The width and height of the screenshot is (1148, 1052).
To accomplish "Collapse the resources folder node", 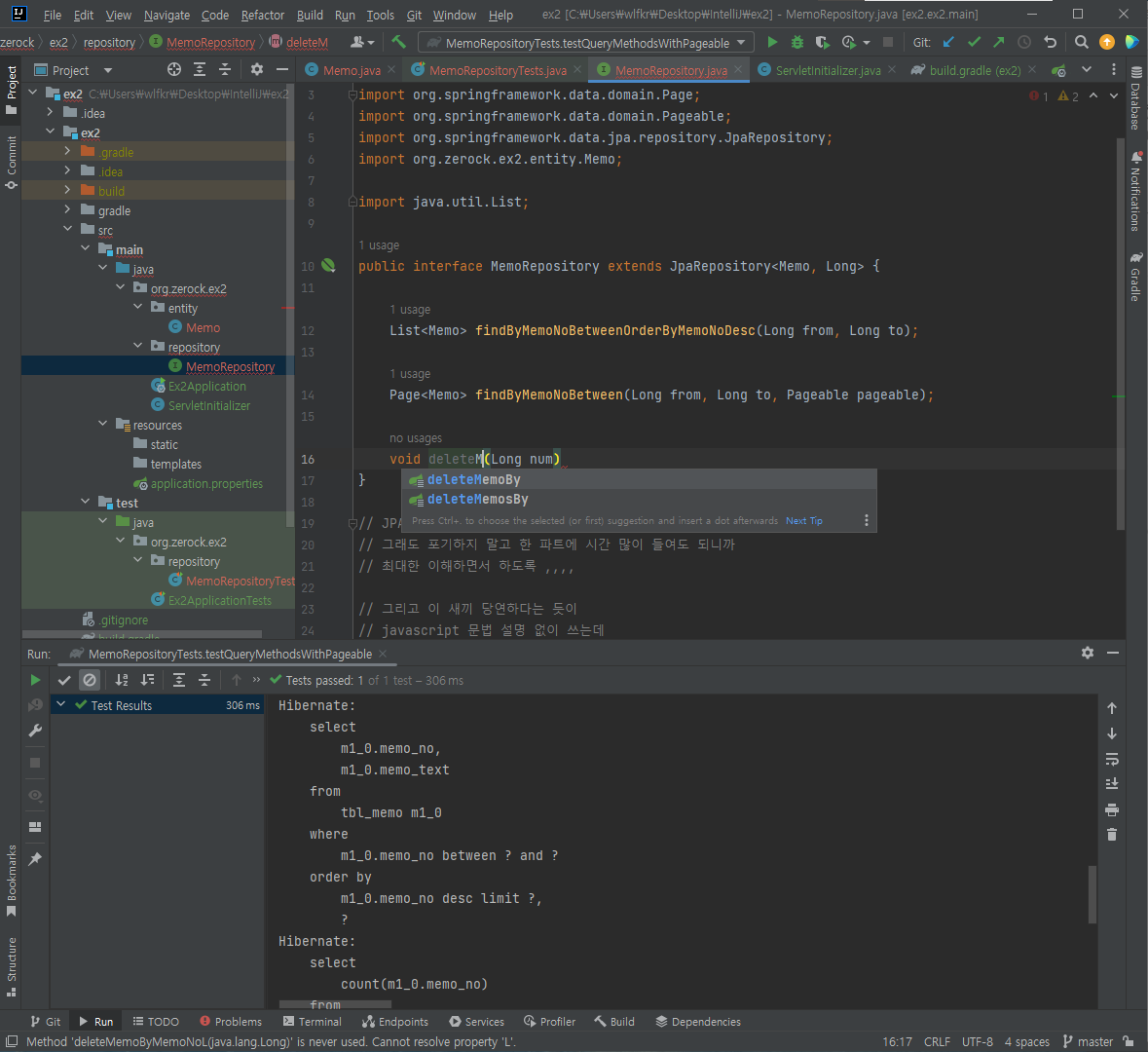I will [102, 424].
